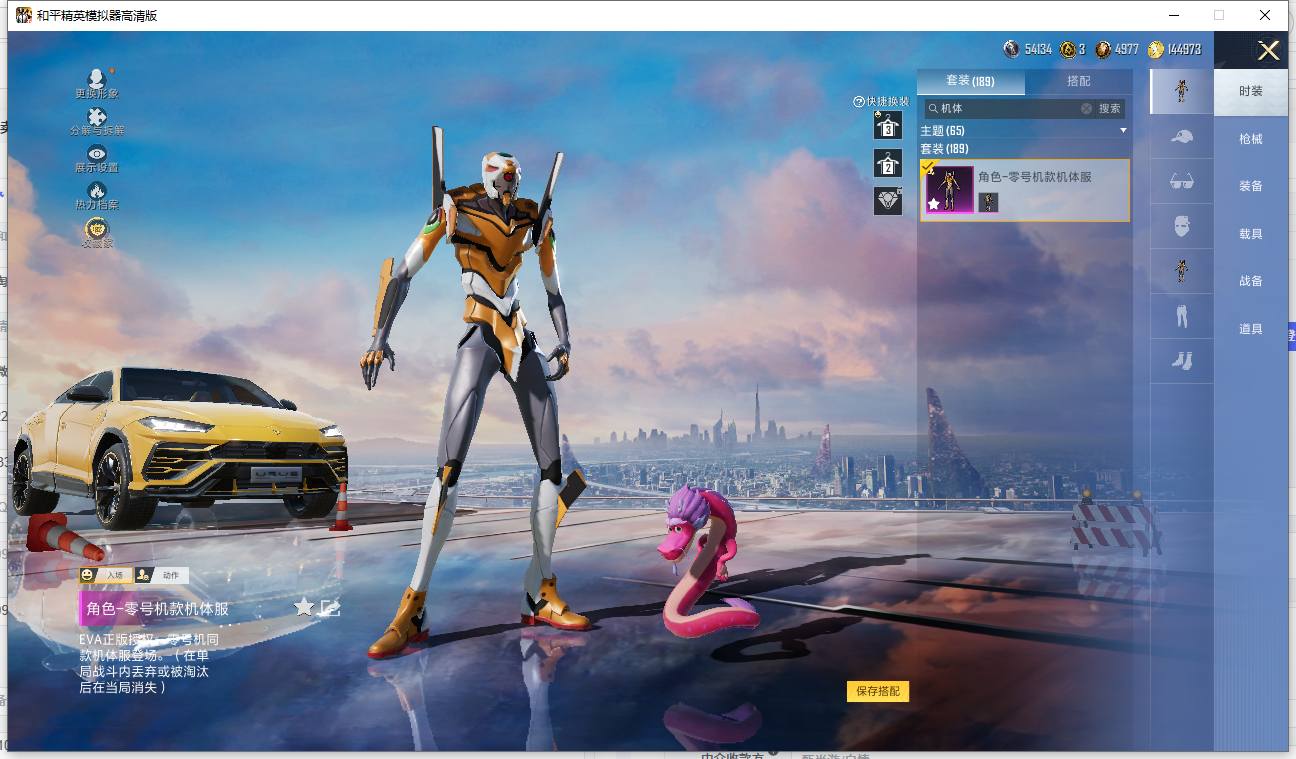Screen dimensions: 1296x759
Task: Focus the search field containing 机体
Action: tap(1008, 108)
